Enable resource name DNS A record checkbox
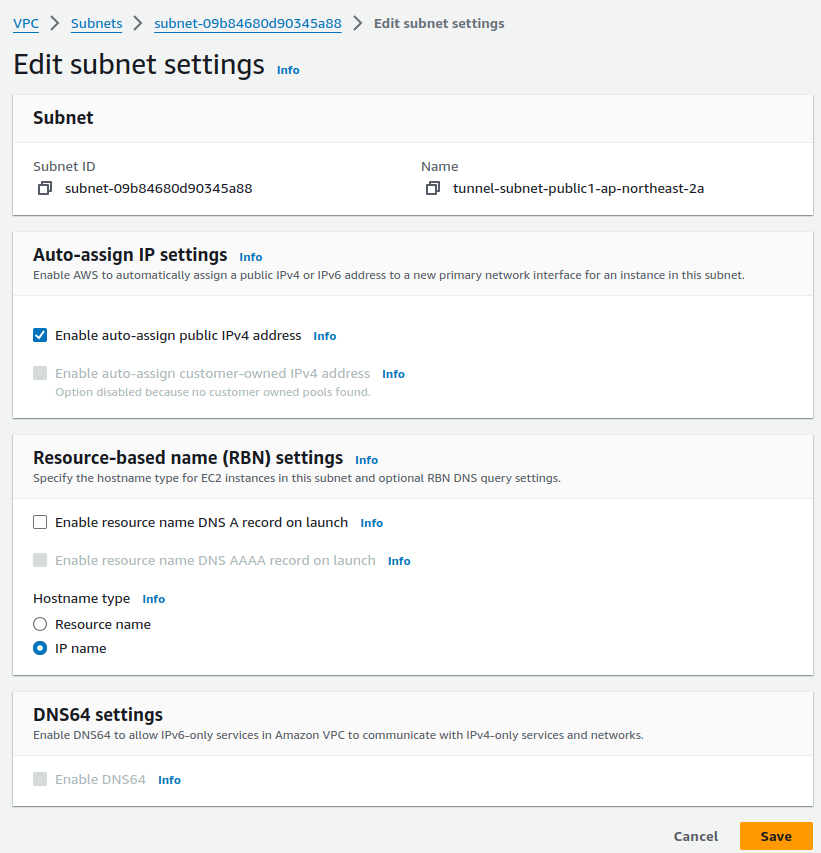Image resolution: width=821 pixels, height=853 pixels. pos(40,522)
